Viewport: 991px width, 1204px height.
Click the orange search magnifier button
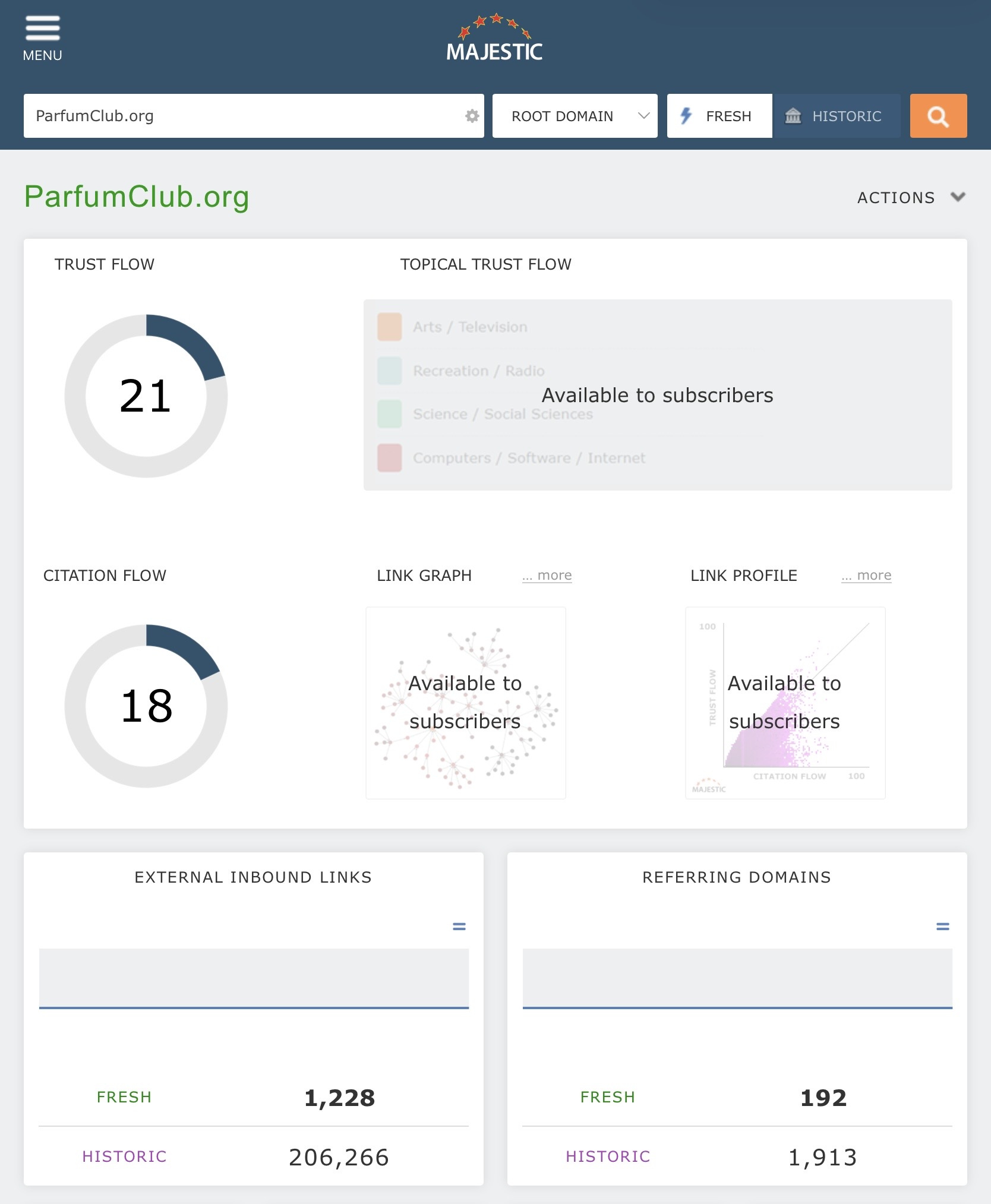coord(938,116)
